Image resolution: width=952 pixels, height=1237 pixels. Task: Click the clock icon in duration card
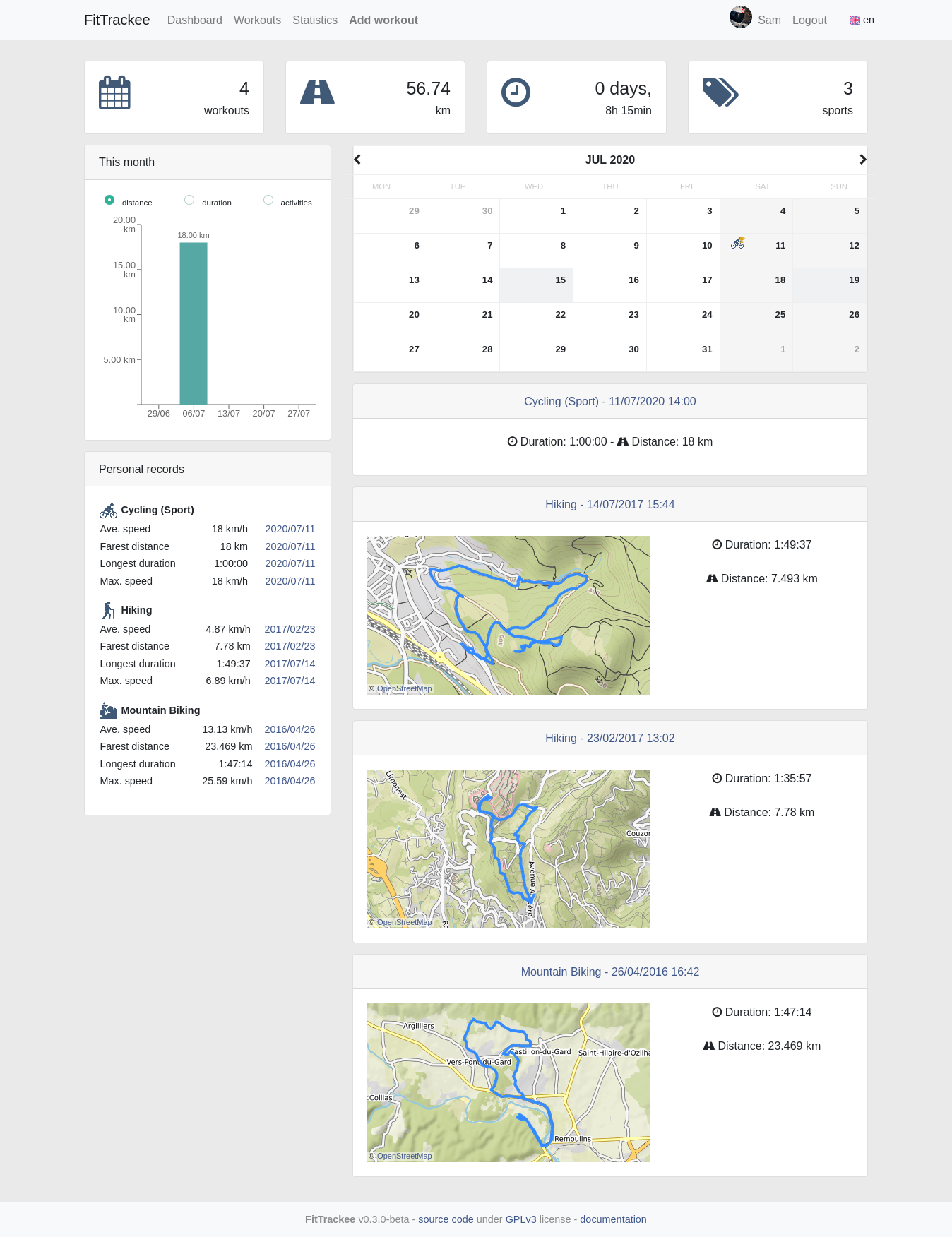(x=516, y=92)
